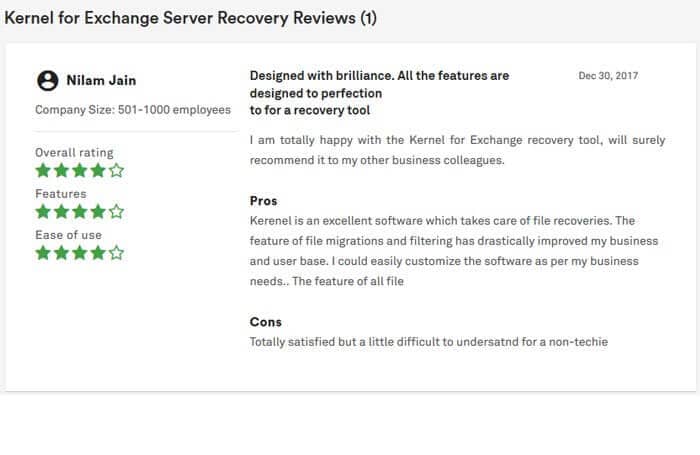Click the Cons text about non-techie
700x455 pixels.
[429, 342]
